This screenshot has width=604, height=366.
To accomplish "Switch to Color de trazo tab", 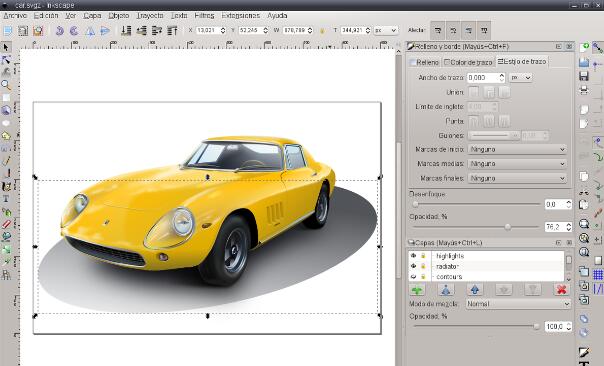I will [468, 62].
